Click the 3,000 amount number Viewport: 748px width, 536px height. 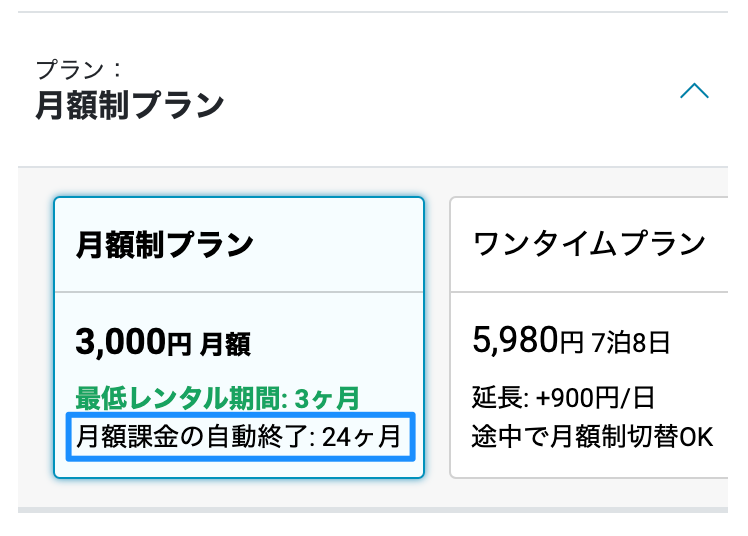[120, 342]
